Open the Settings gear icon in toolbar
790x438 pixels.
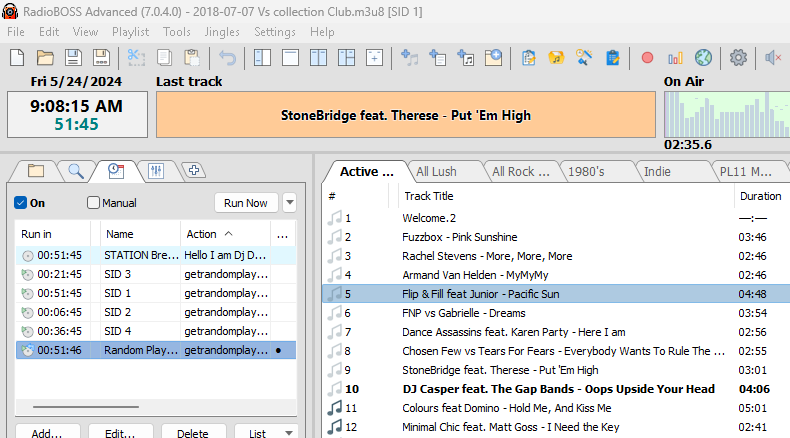click(x=738, y=58)
